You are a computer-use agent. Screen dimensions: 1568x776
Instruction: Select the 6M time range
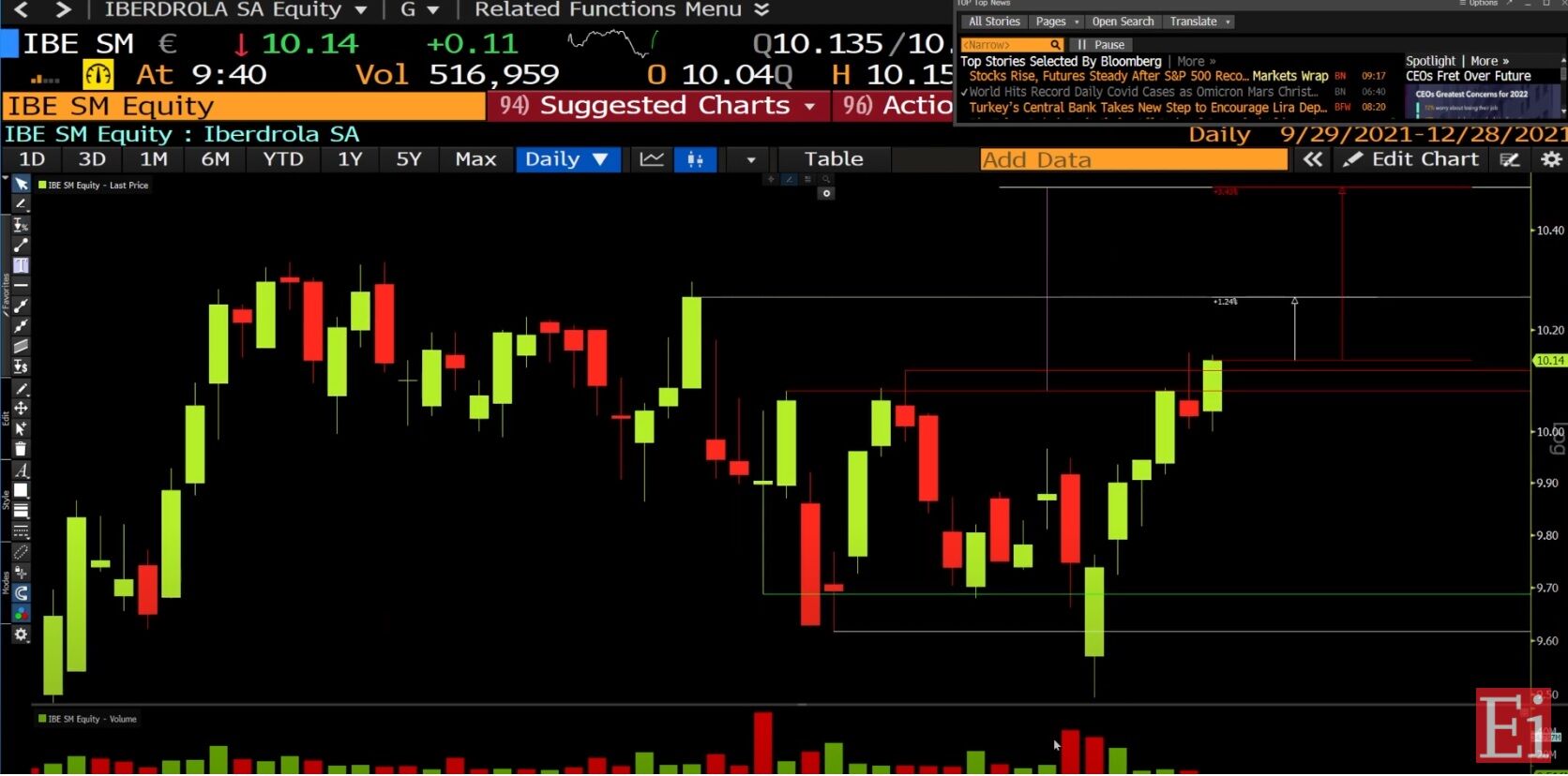point(216,159)
